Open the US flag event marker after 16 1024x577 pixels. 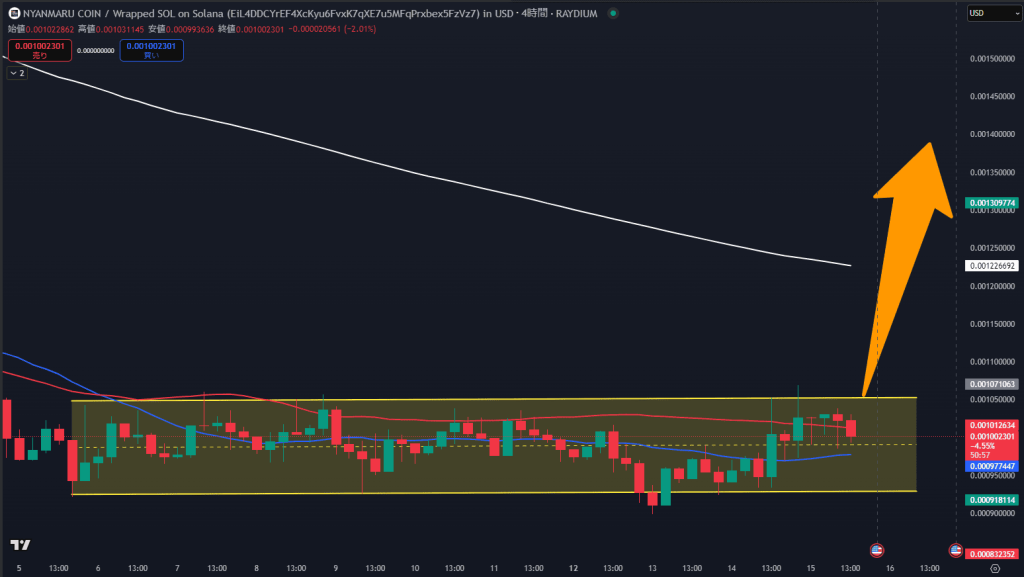click(955, 550)
